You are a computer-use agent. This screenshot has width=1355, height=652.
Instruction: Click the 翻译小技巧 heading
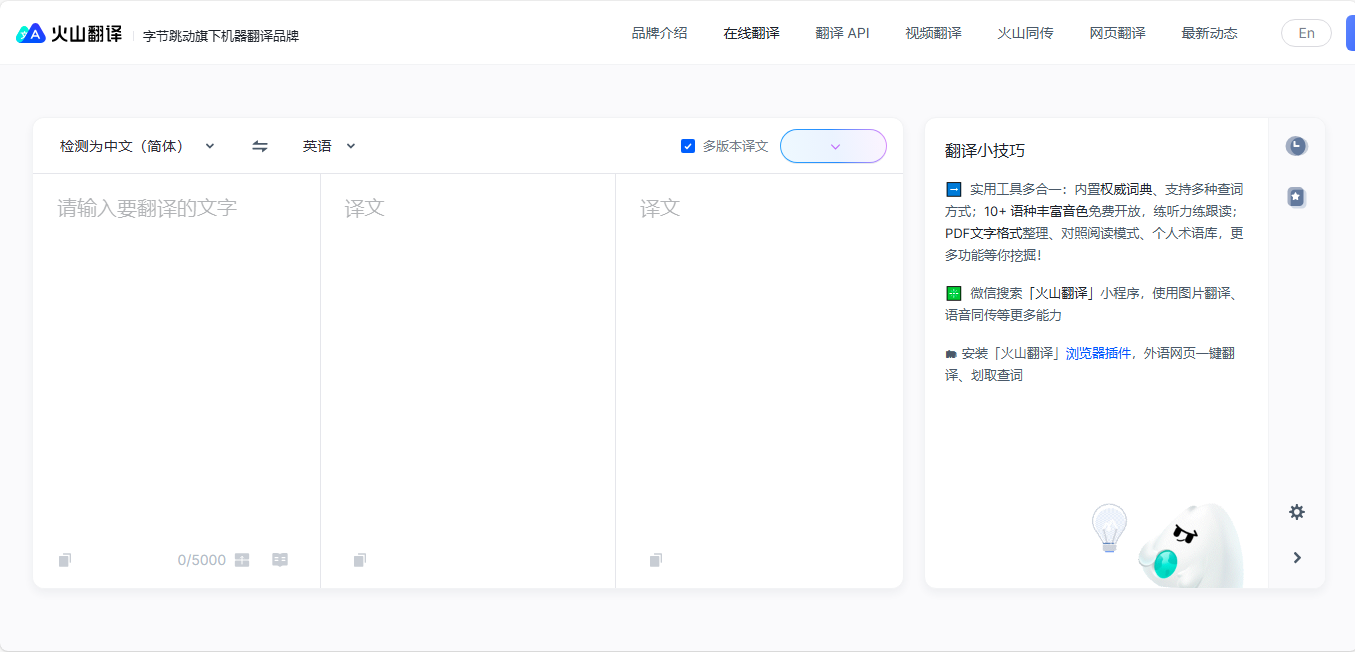[x=985, y=151]
